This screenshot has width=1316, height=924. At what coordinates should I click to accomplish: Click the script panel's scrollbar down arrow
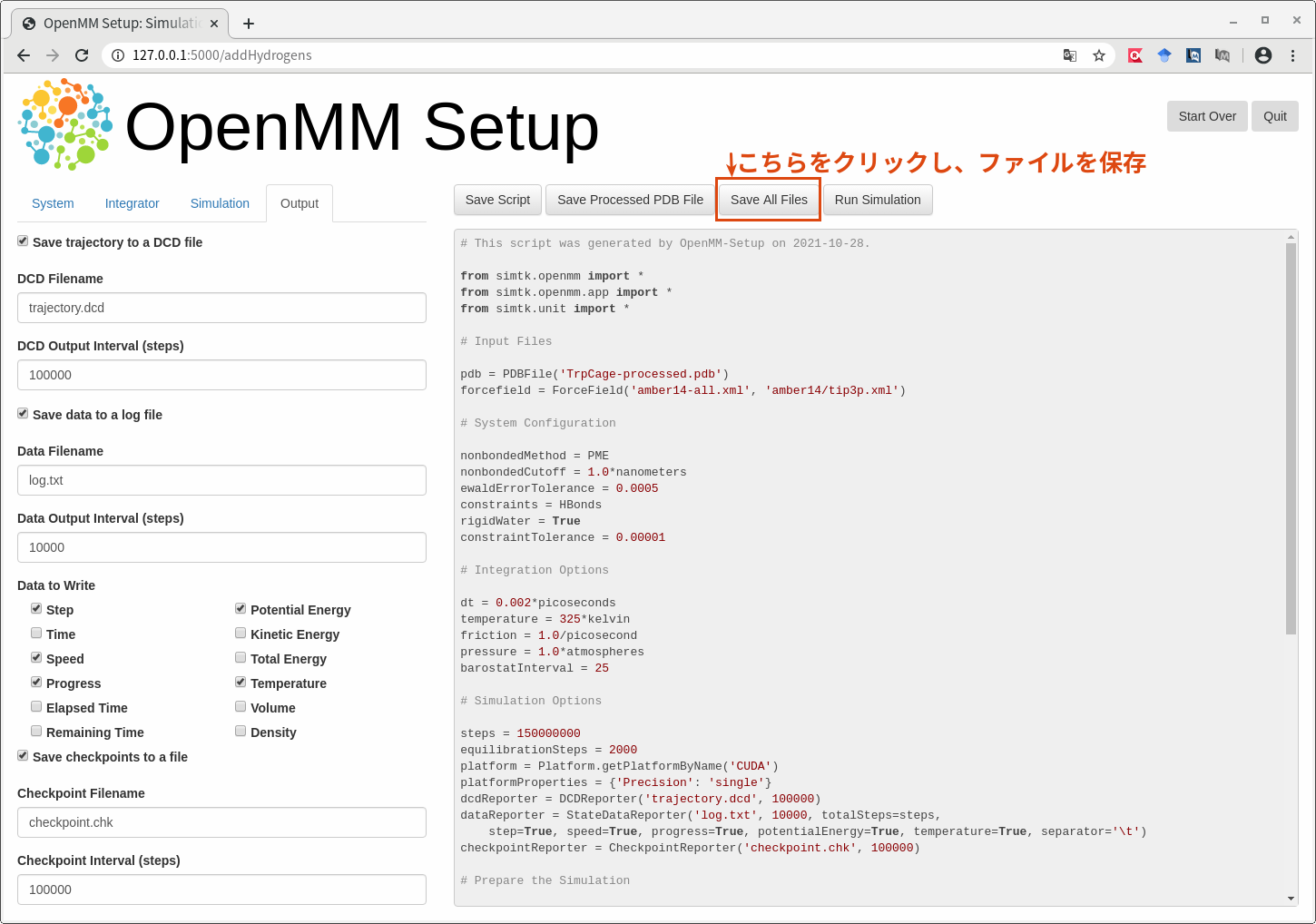point(1291,898)
